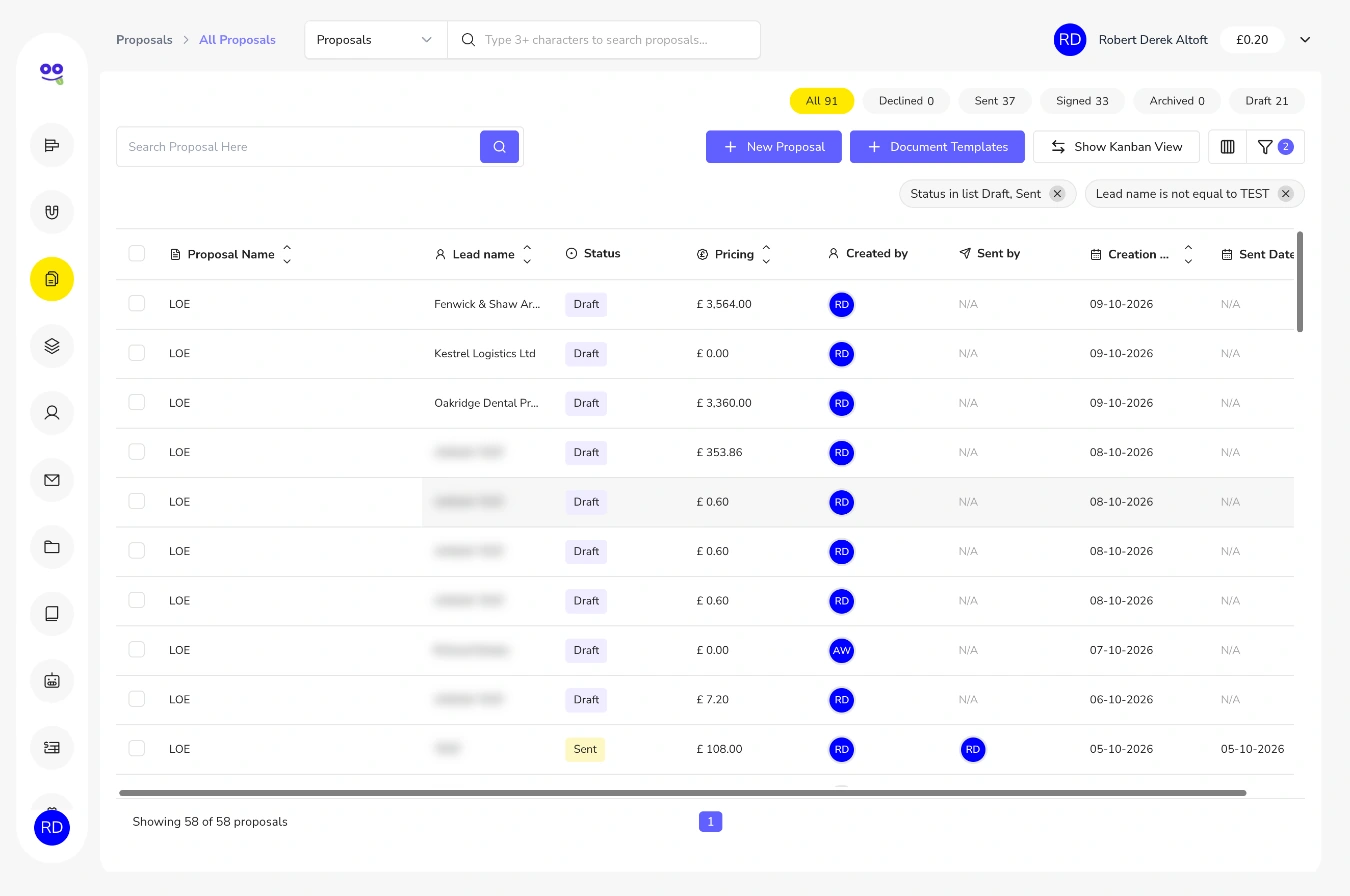The width and height of the screenshot is (1350, 896).
Task: Remove the Status in list Draft, Sent filter
Action: pos(1057,194)
